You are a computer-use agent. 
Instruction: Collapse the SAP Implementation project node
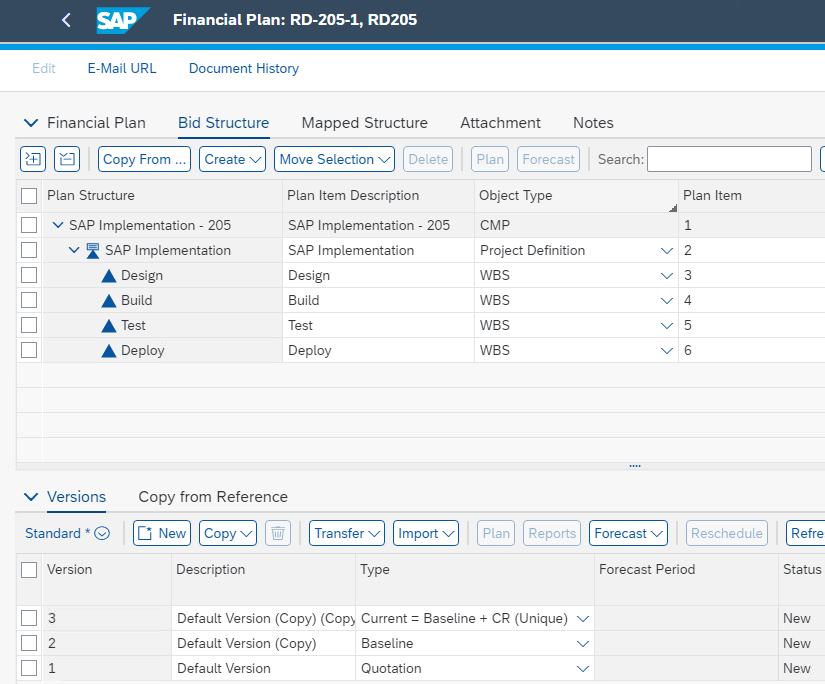tap(74, 250)
